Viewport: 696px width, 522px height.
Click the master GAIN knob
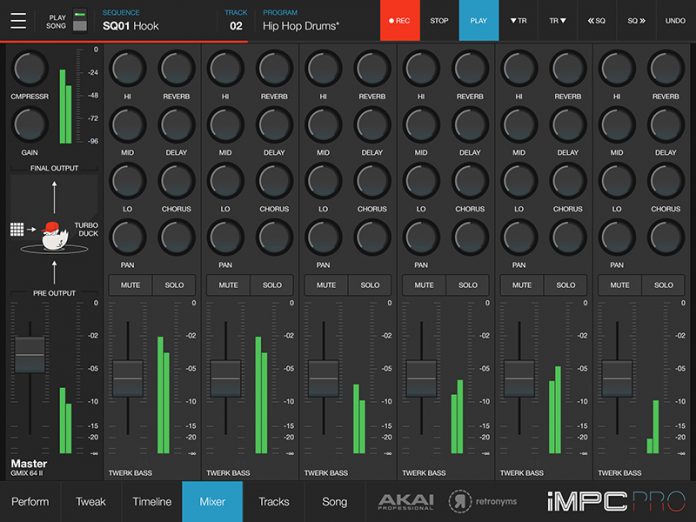(30, 125)
